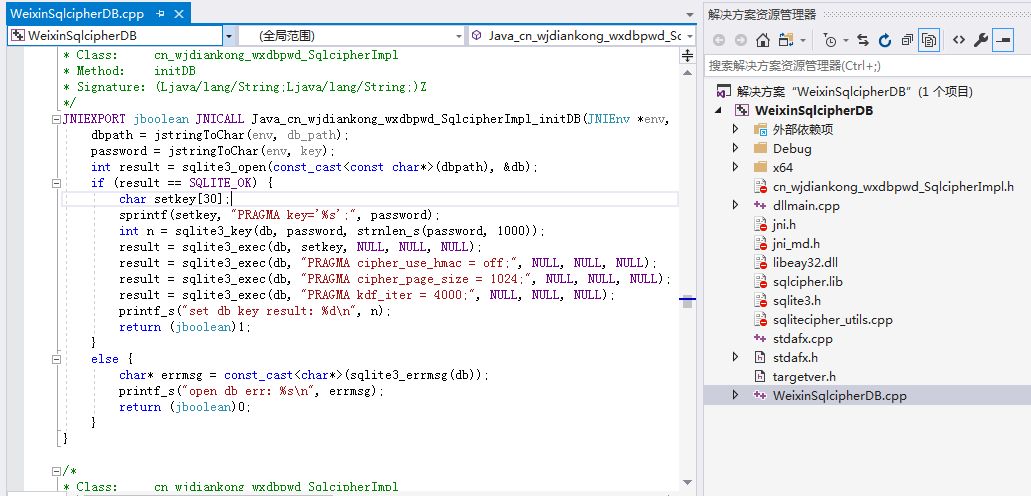Viewport: 1031px width, 496px height.
Task: Open the view switcher dropdown arrow
Action: point(803,41)
